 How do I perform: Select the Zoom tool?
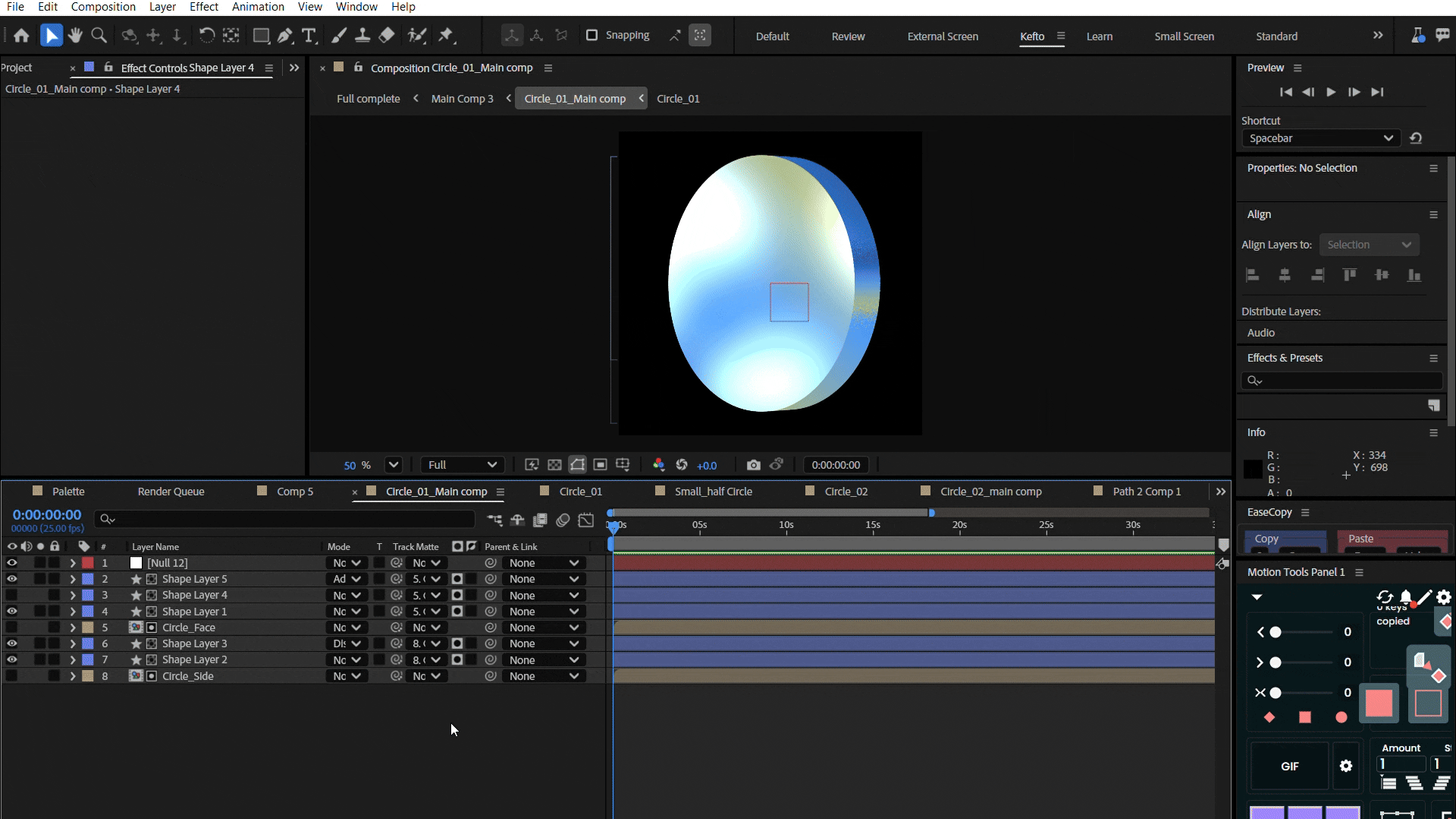tap(99, 36)
